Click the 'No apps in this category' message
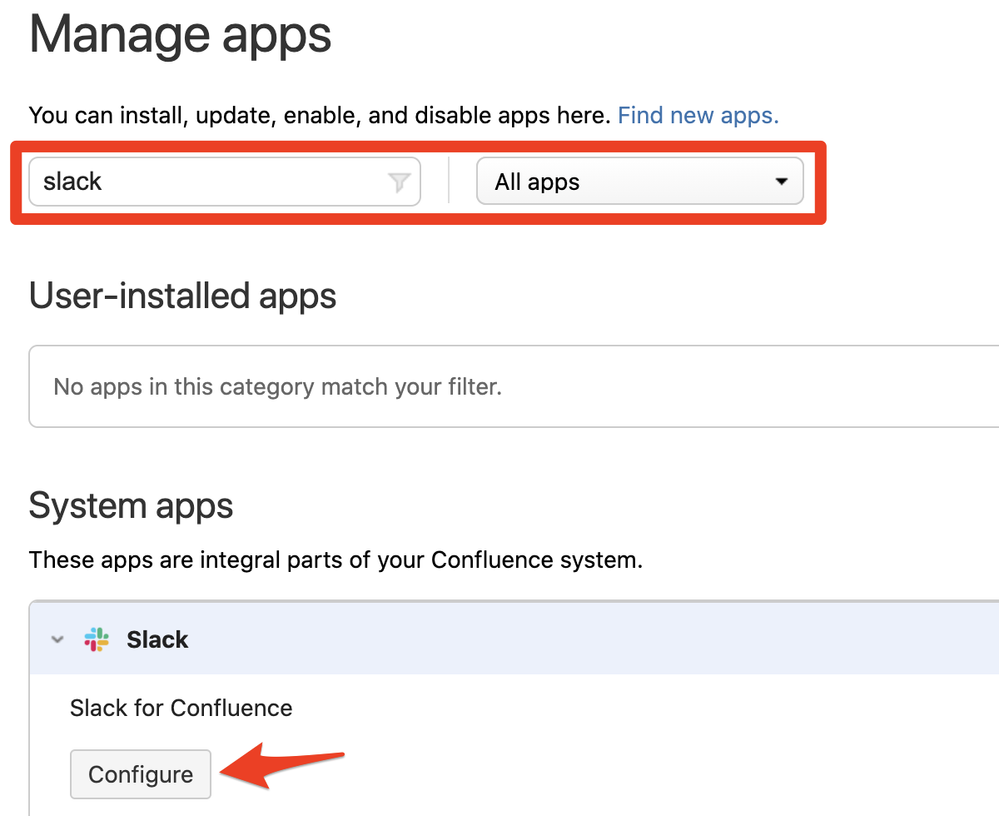 (278, 387)
